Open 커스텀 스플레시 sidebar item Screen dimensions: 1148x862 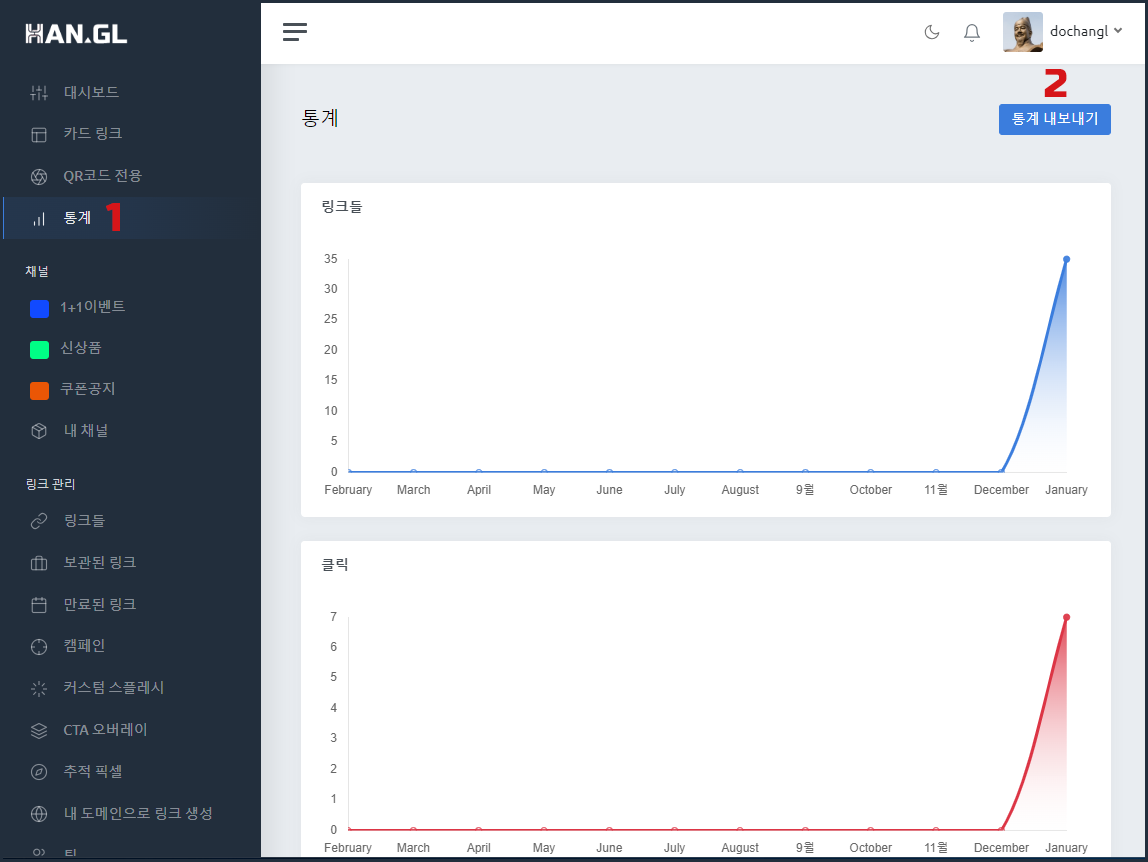113,688
